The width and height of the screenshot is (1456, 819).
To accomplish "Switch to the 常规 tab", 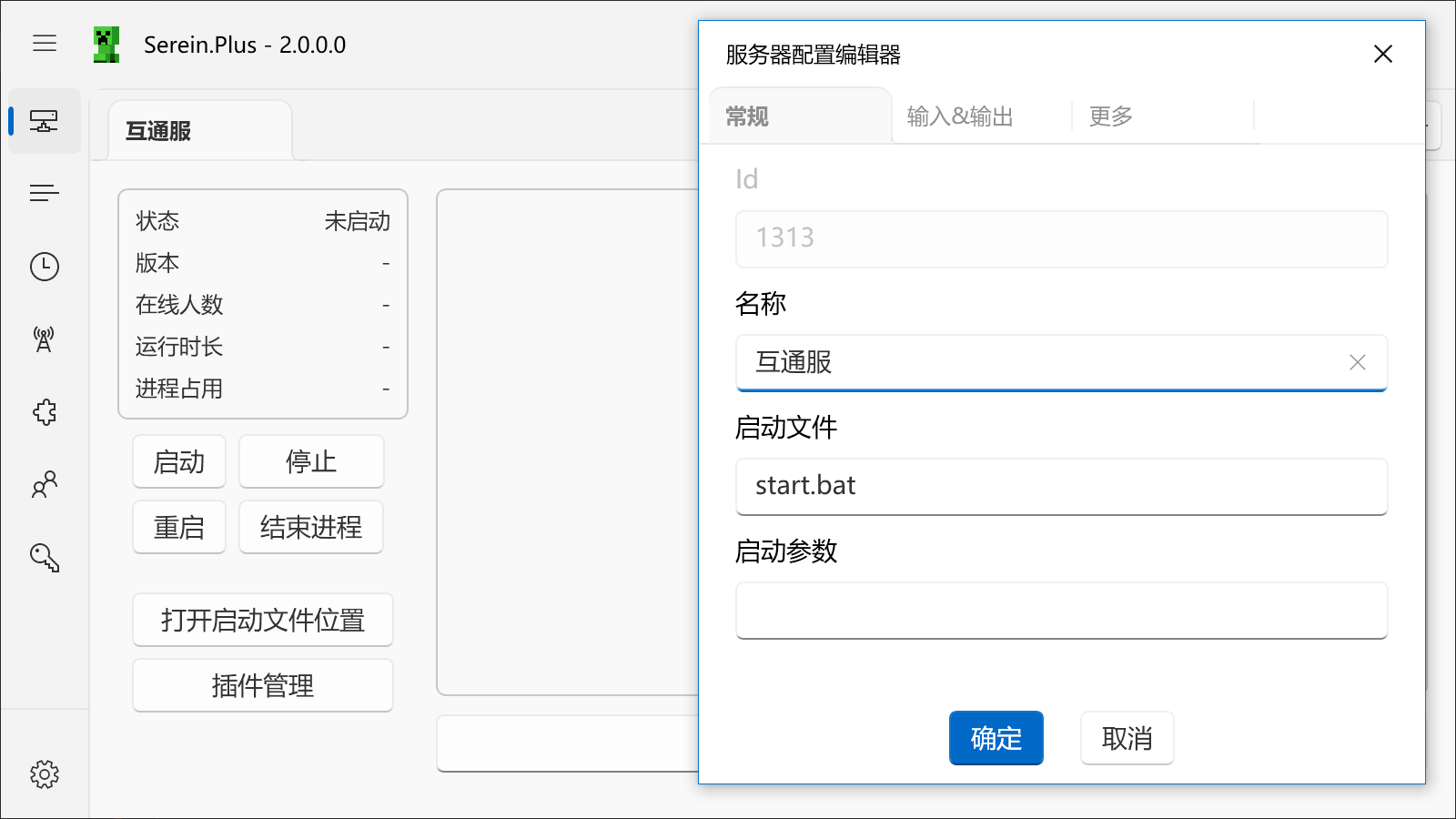I will click(x=800, y=116).
